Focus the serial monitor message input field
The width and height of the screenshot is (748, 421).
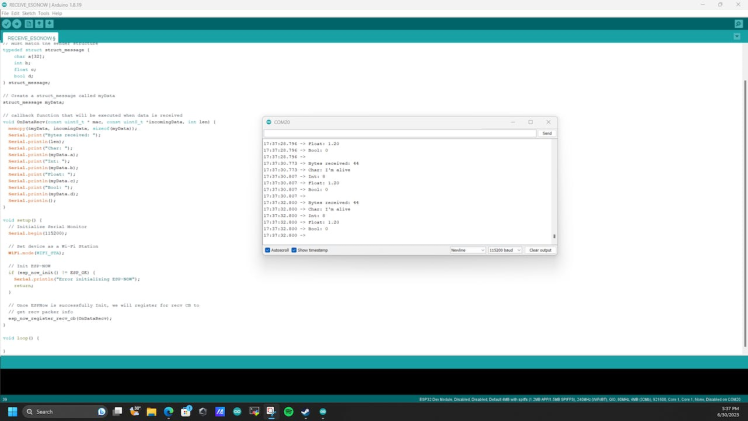(x=400, y=133)
